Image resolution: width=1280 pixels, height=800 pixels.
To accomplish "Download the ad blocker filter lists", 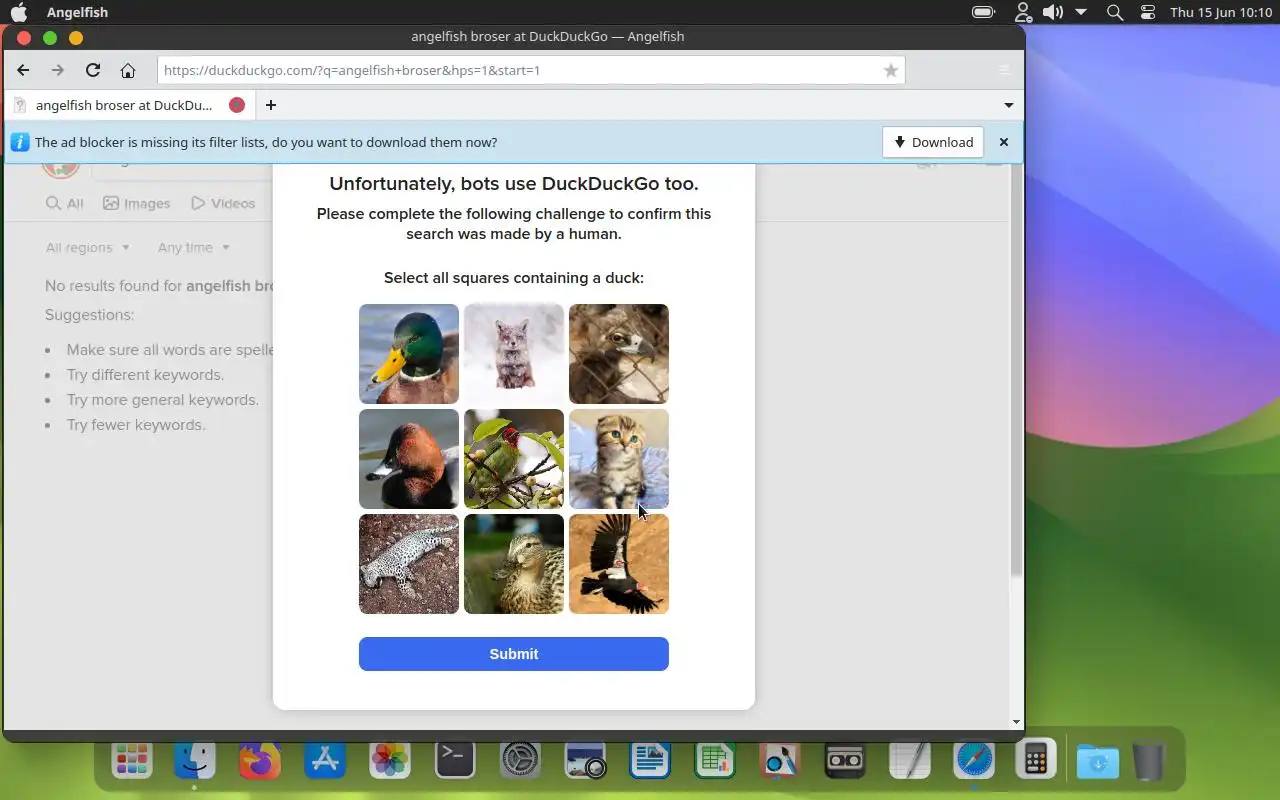I will [x=933, y=142].
